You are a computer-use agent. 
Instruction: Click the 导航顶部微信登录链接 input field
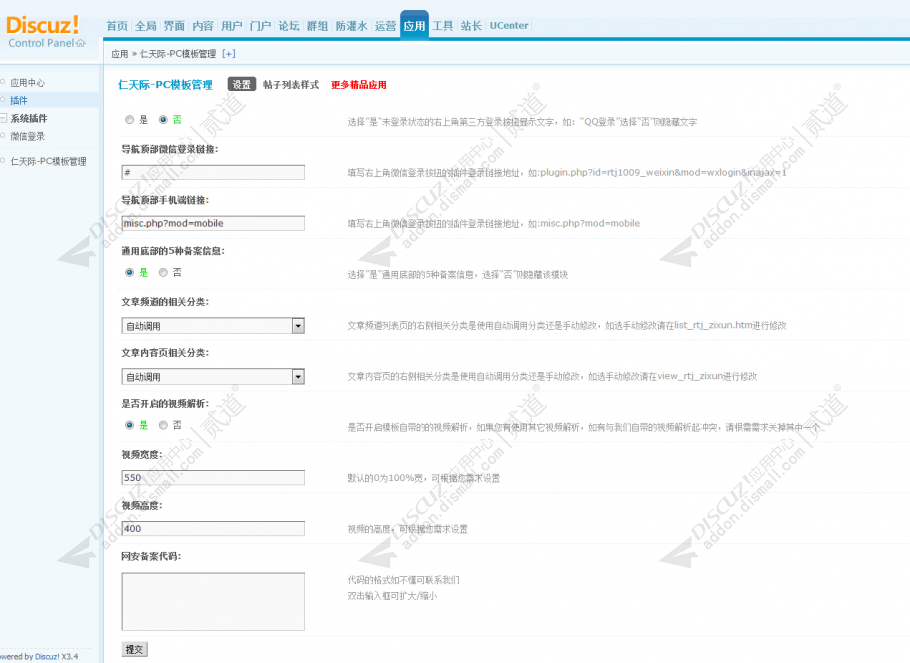(x=213, y=172)
